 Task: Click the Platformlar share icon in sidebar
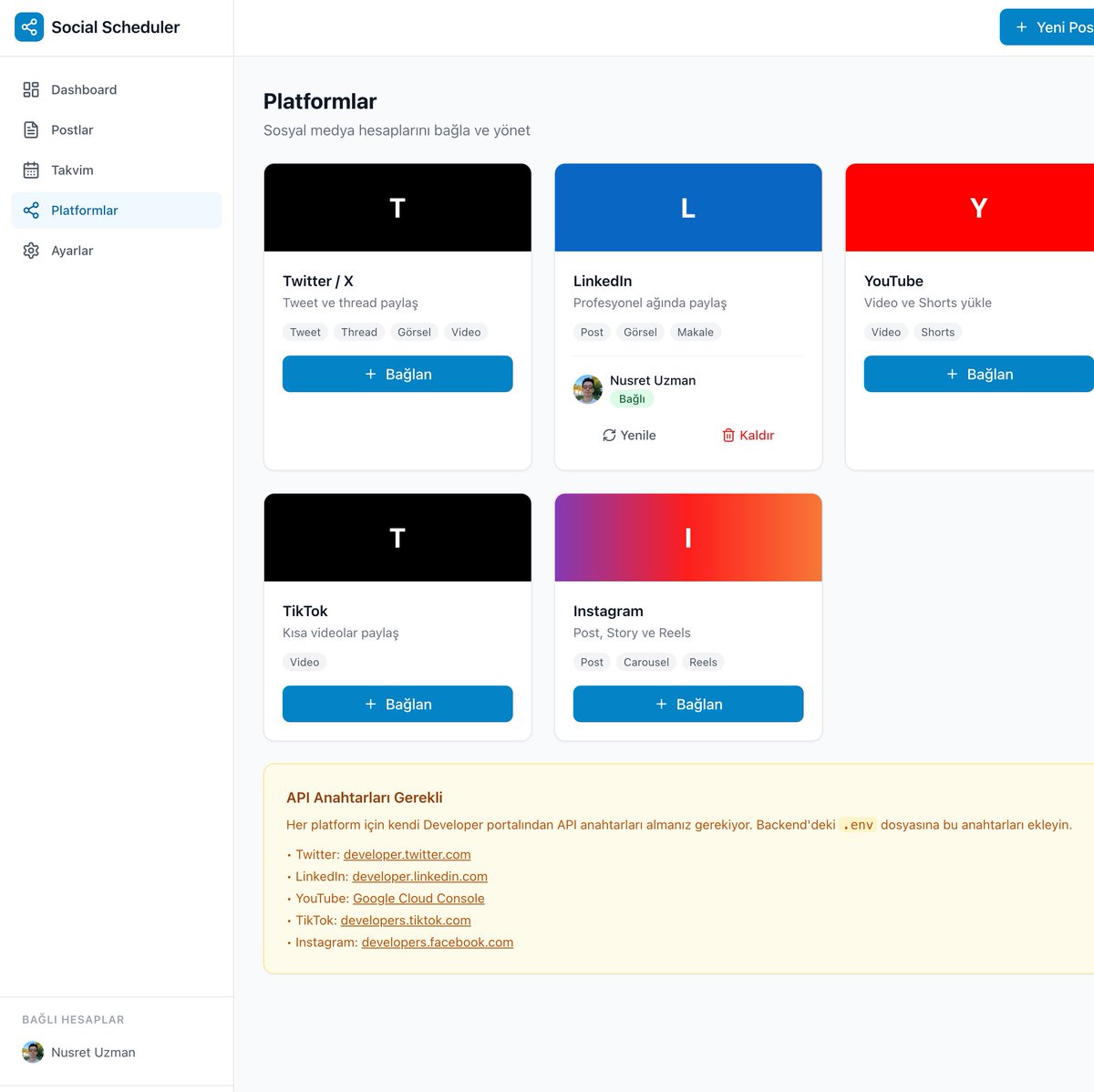(31, 211)
